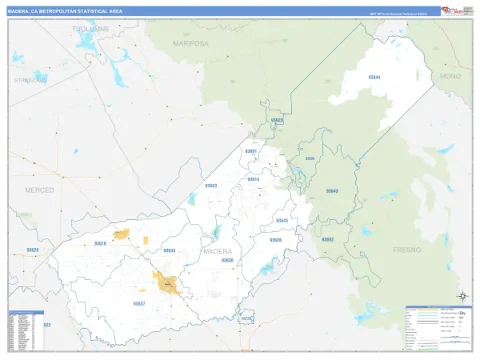Viewport: 480px width, 360px height.
Task: Click ZIP code label 93645
Action: [282, 221]
